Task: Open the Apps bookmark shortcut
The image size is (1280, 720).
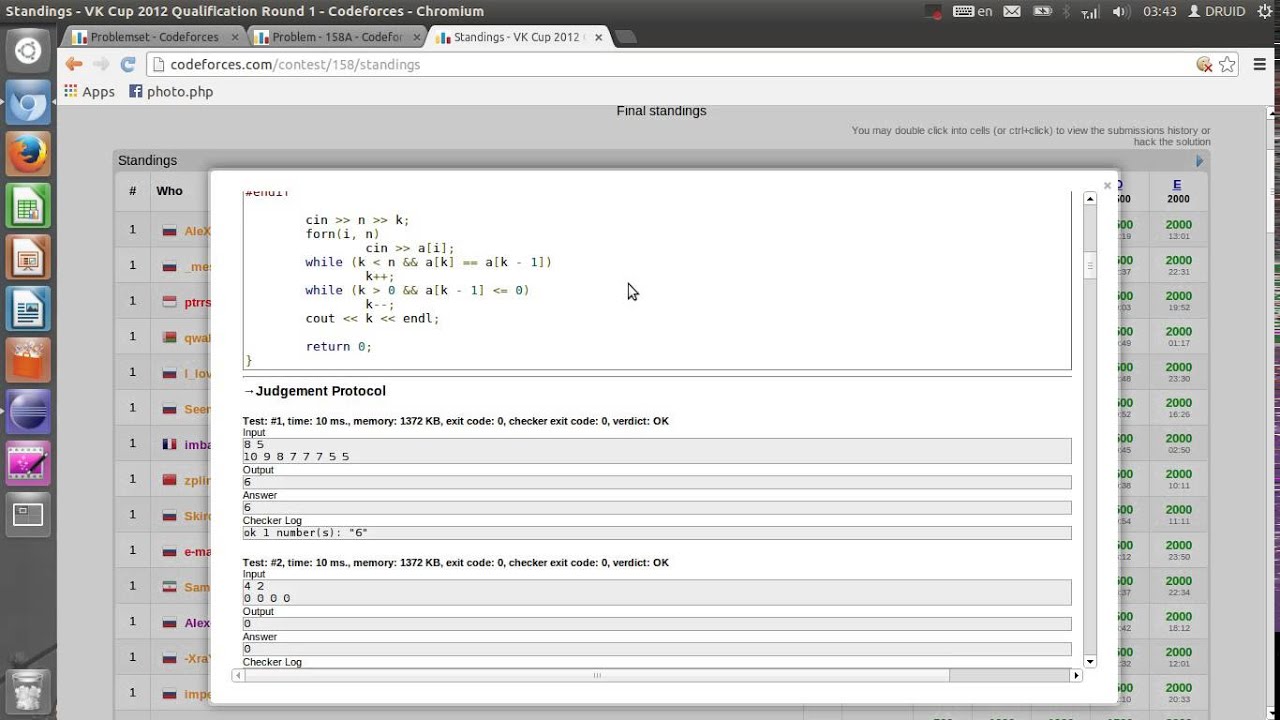Action: coord(89,91)
